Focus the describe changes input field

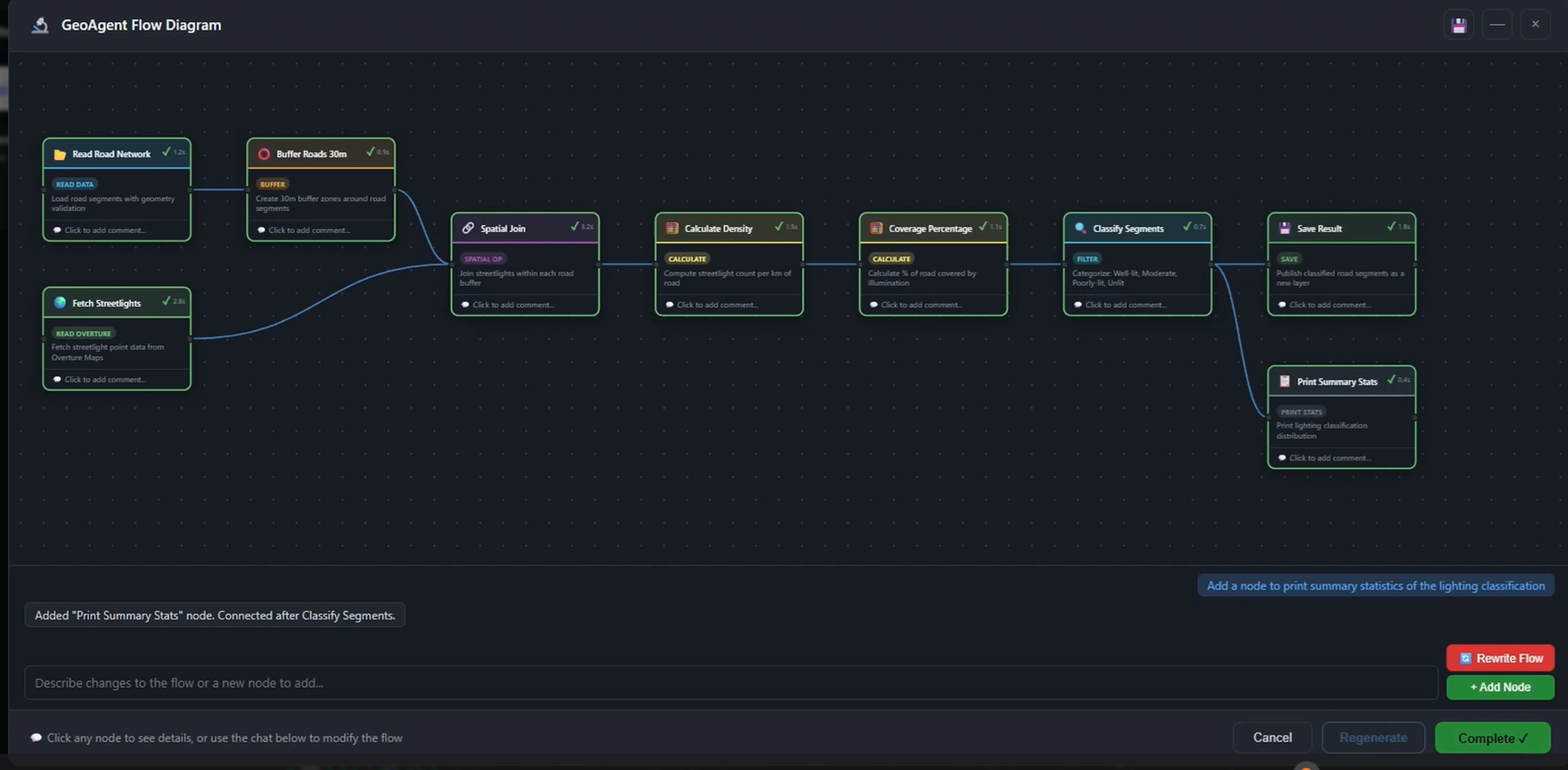pyautogui.click(x=730, y=682)
